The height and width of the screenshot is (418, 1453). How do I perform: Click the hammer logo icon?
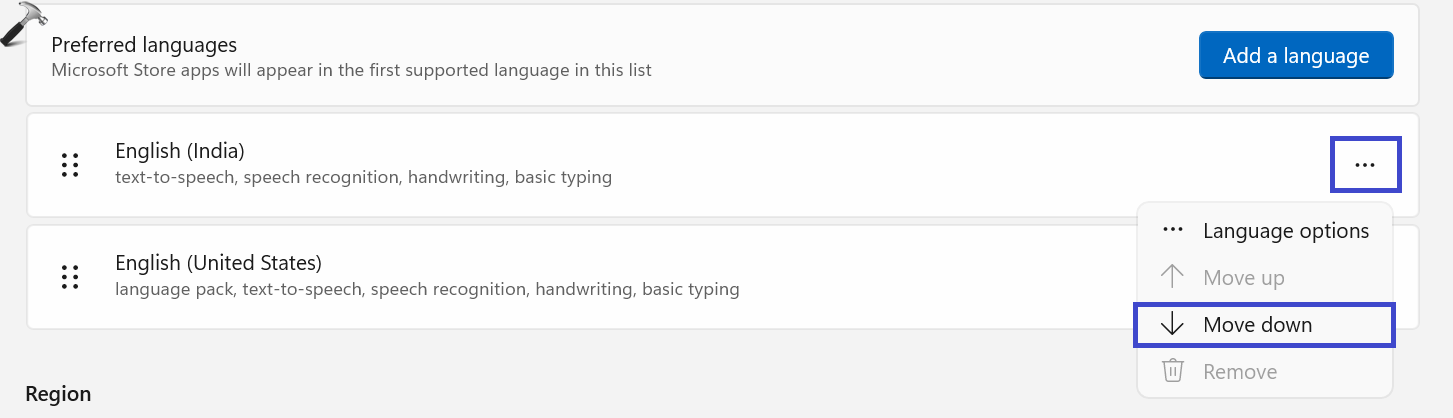point(24,24)
